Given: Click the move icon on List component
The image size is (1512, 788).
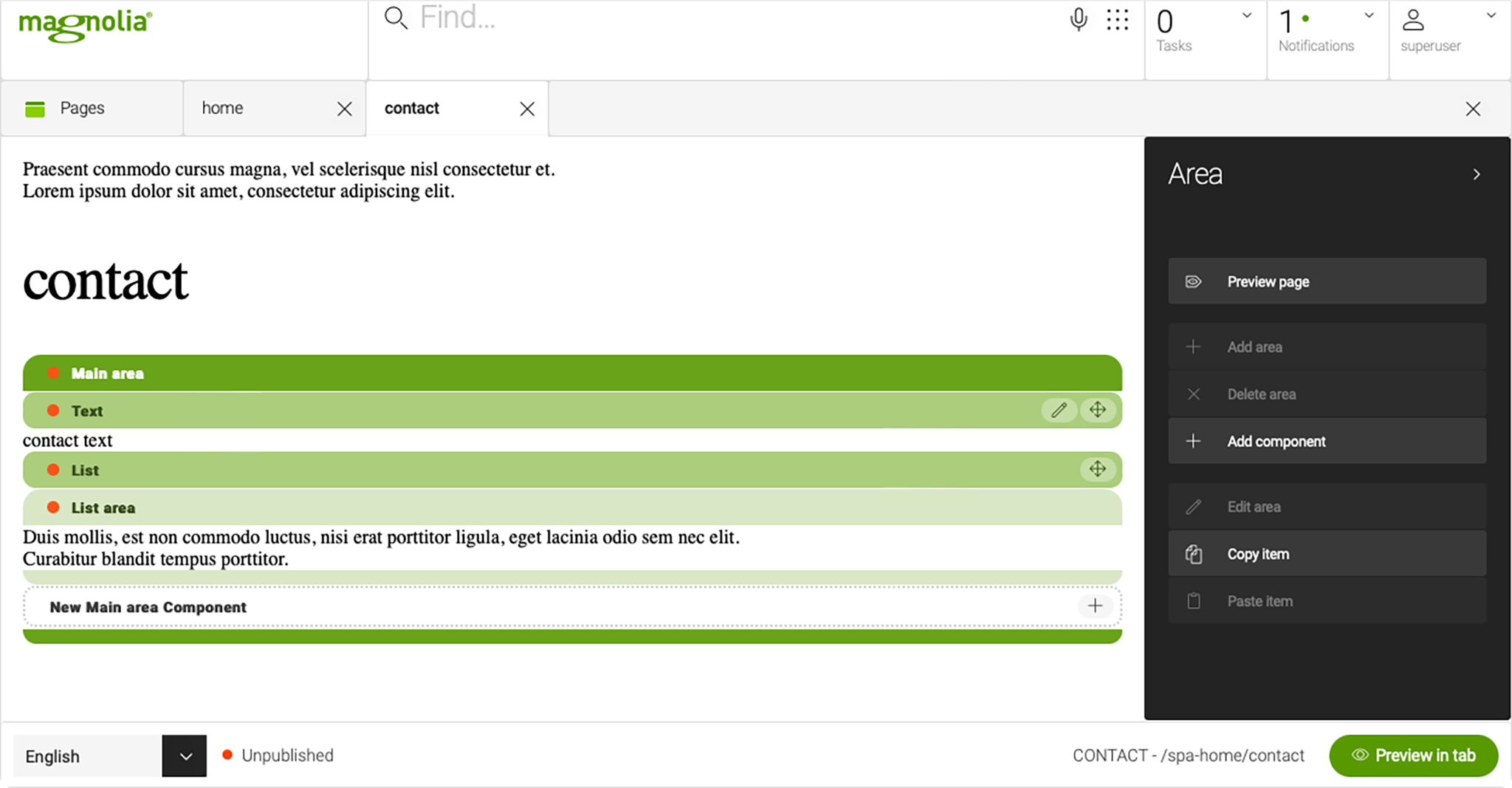Looking at the screenshot, I should pos(1098,469).
